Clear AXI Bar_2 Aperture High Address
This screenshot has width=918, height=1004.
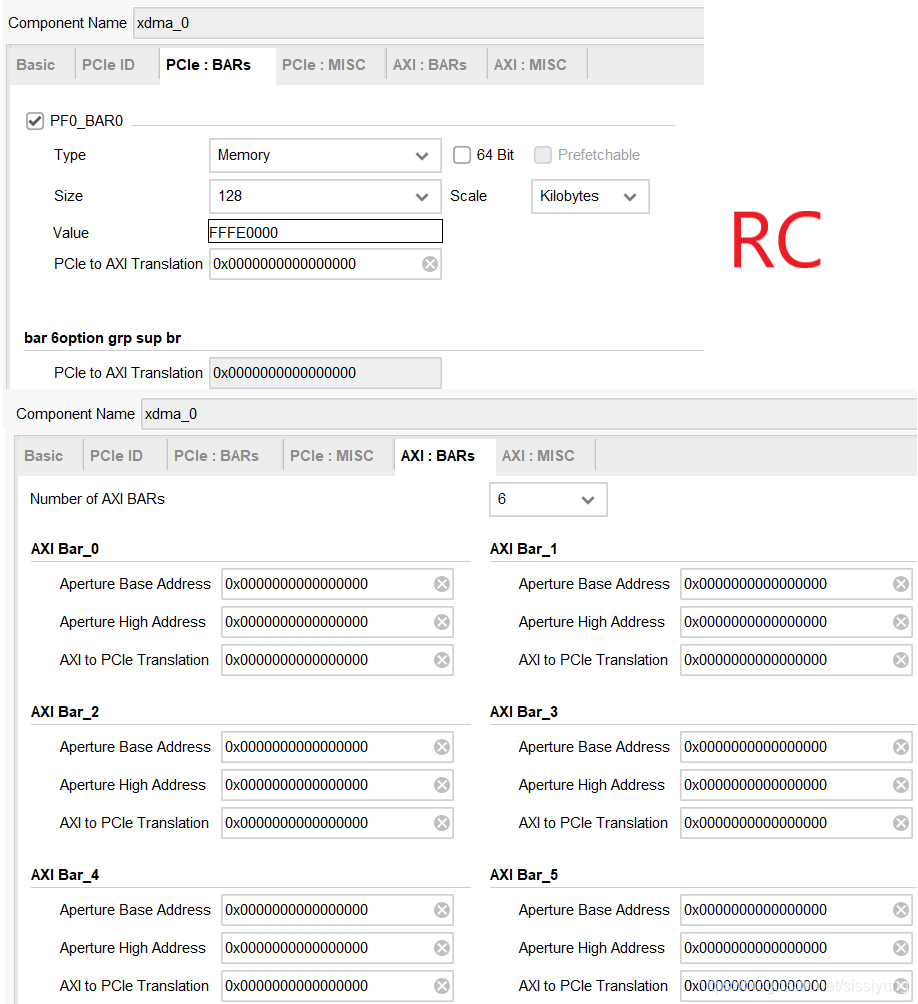pyautogui.click(x=442, y=785)
